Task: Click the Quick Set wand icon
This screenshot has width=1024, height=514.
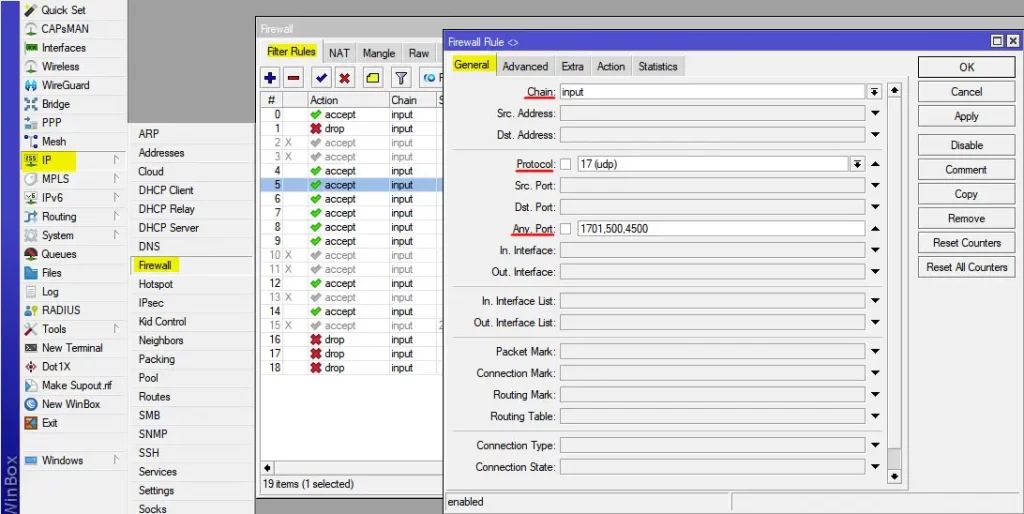Action: click(31, 10)
